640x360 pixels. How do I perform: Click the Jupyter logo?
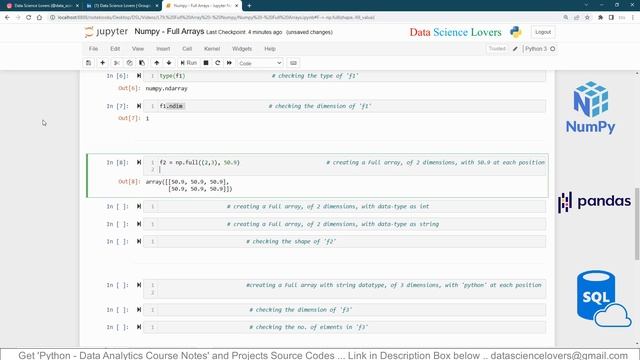click(106, 32)
